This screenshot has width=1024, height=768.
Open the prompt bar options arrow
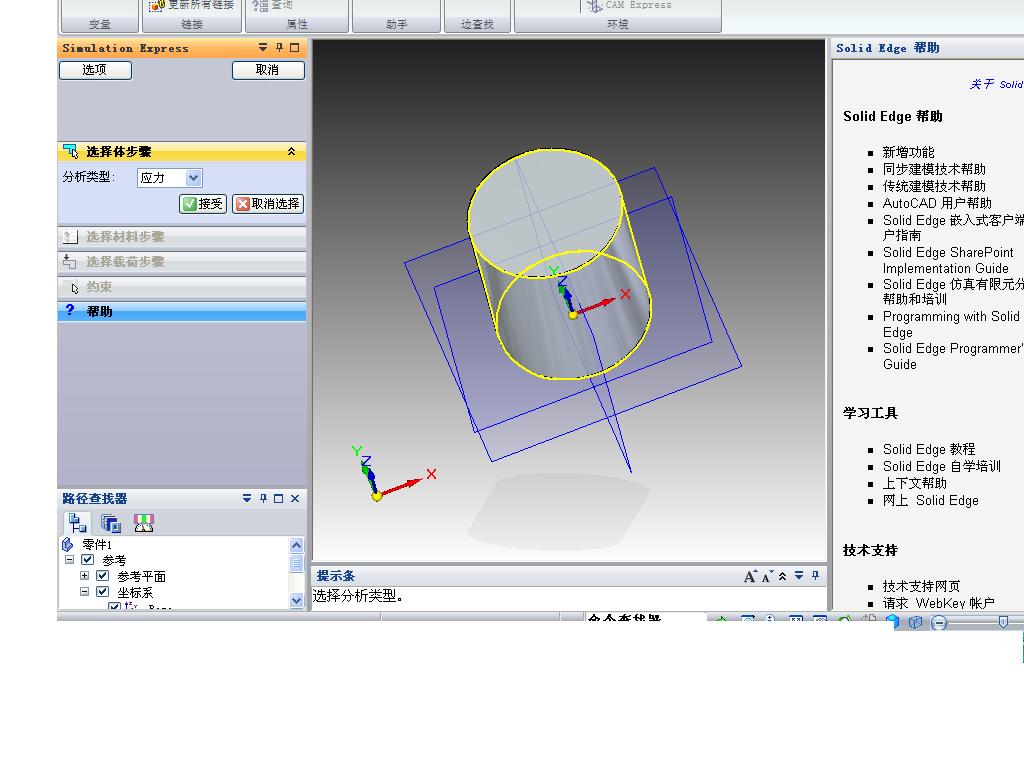pyautogui.click(x=799, y=575)
